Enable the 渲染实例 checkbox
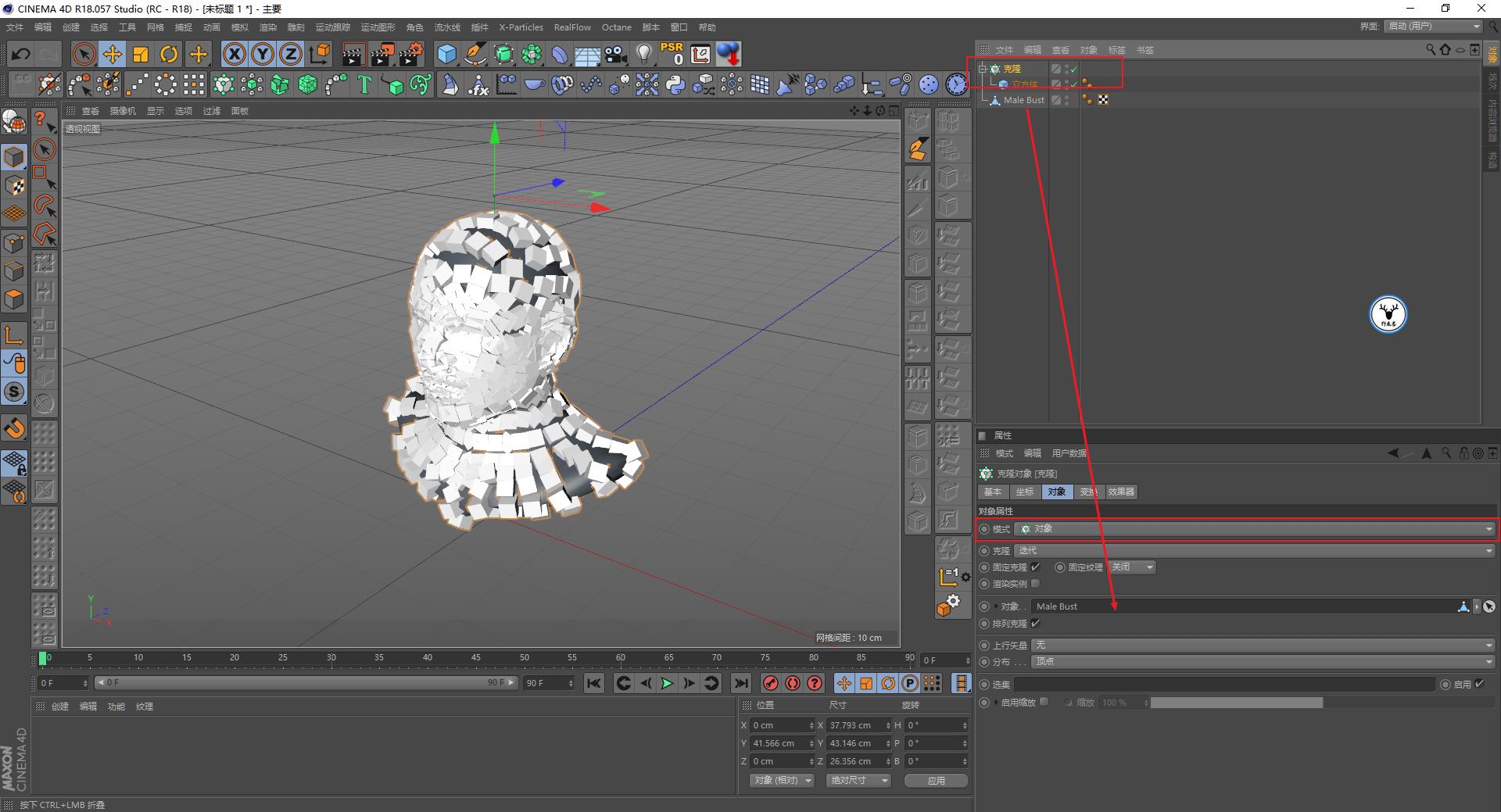This screenshot has width=1501, height=812. (x=1036, y=584)
